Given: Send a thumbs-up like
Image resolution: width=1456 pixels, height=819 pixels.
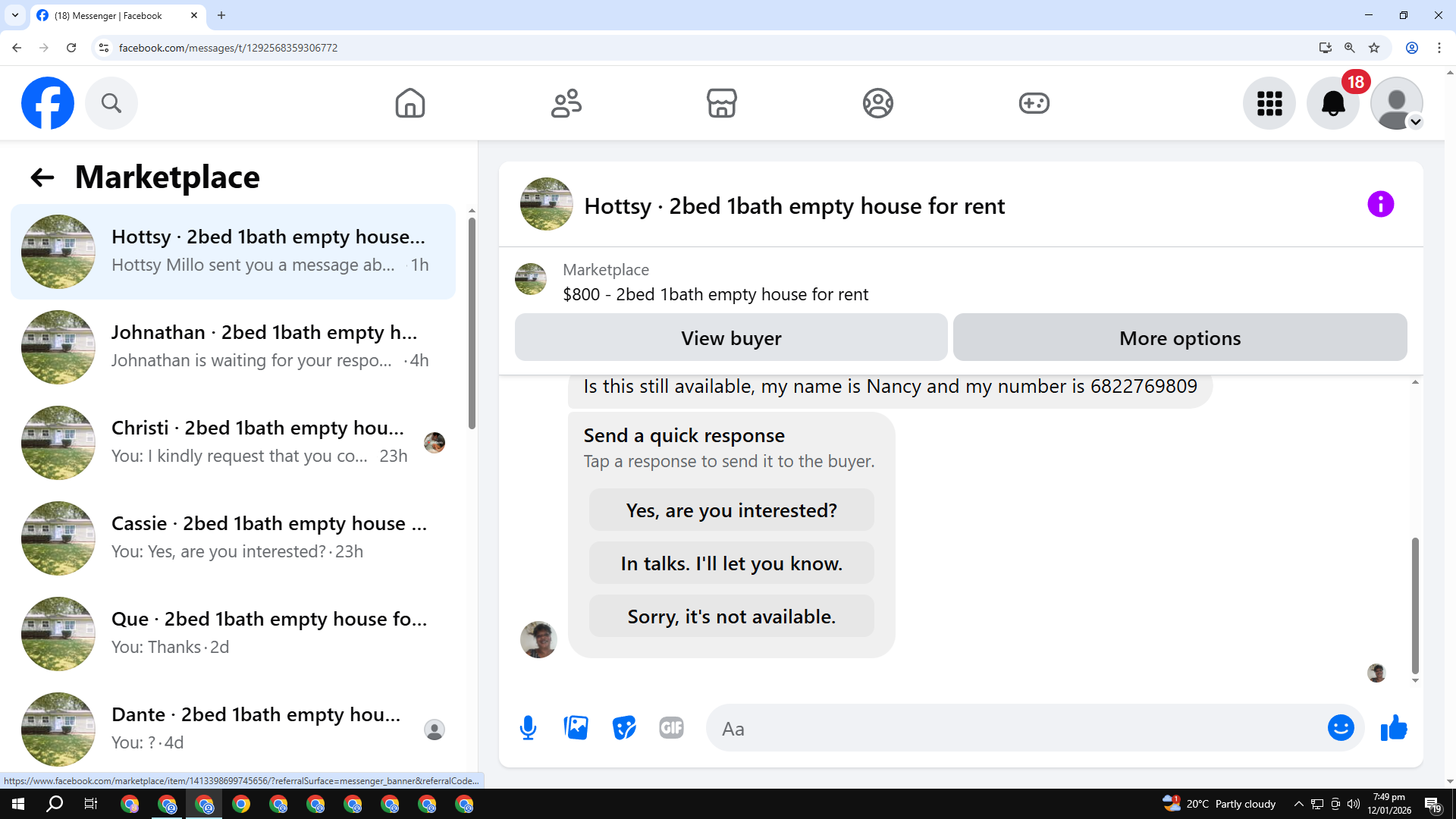Looking at the screenshot, I should 1394,728.
